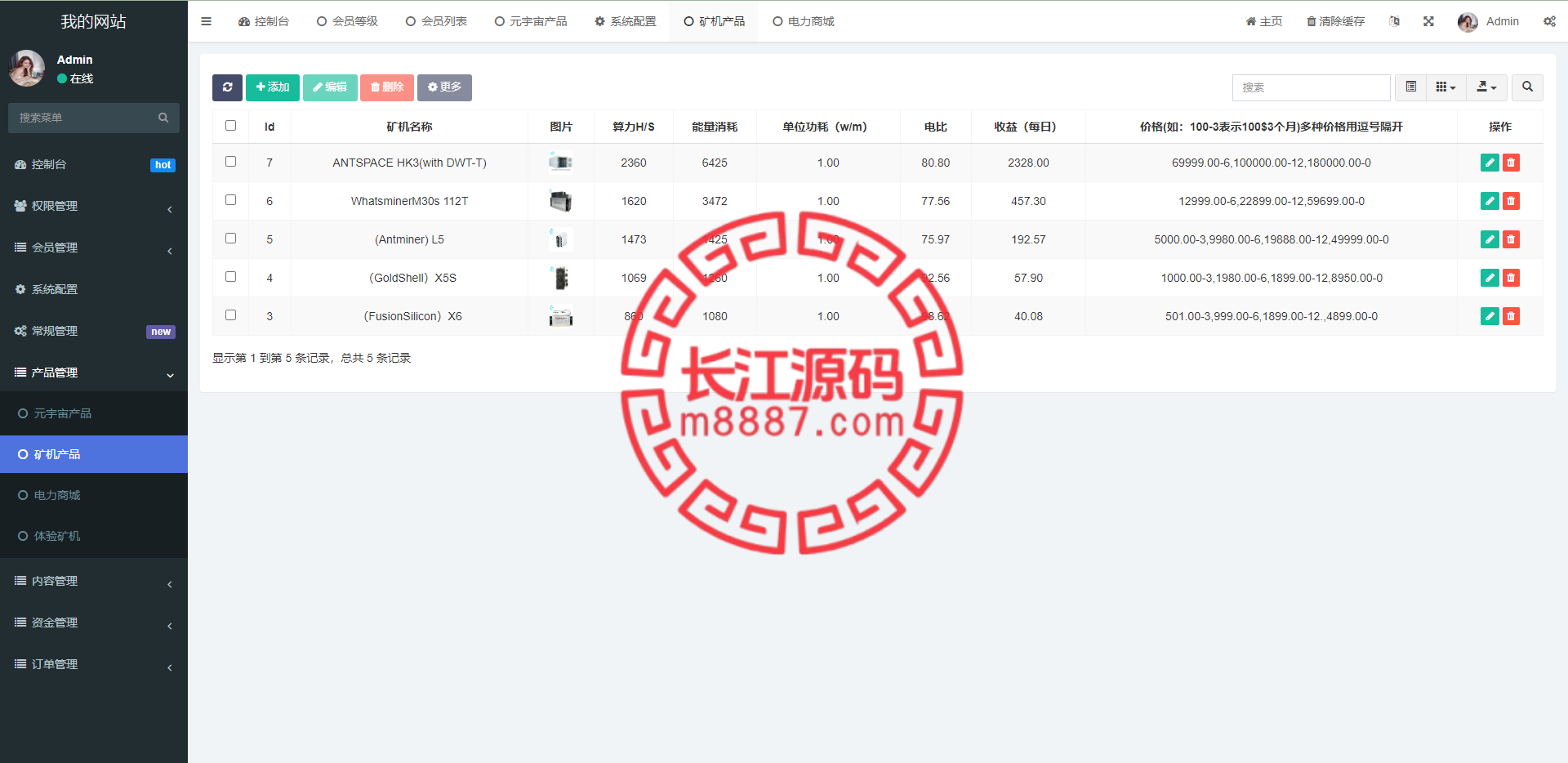Open 系统配置 in the sidebar menu
Screen dimensions: 1568x763
point(94,289)
